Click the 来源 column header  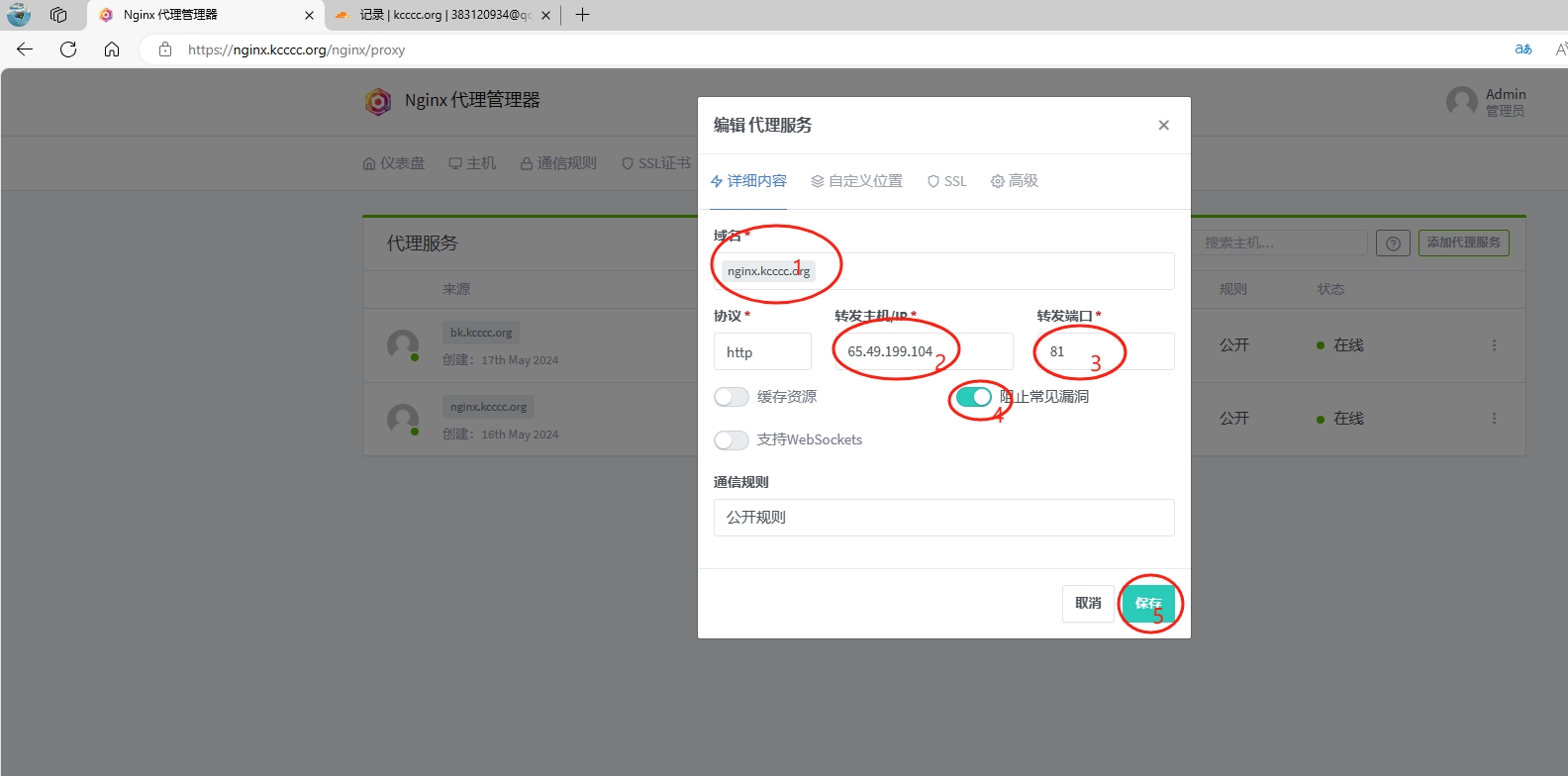tap(456, 290)
